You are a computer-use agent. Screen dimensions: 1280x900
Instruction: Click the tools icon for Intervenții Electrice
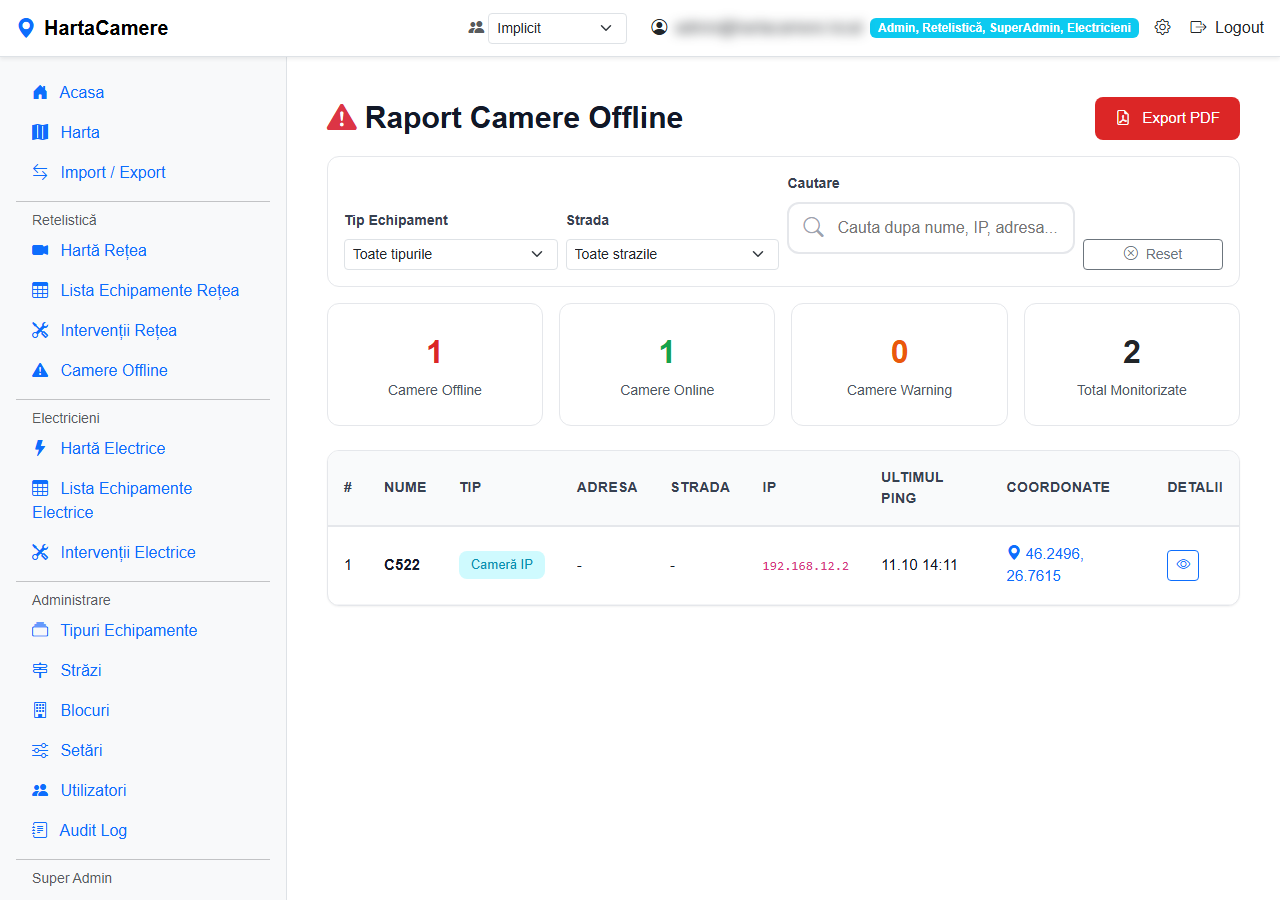(x=40, y=552)
